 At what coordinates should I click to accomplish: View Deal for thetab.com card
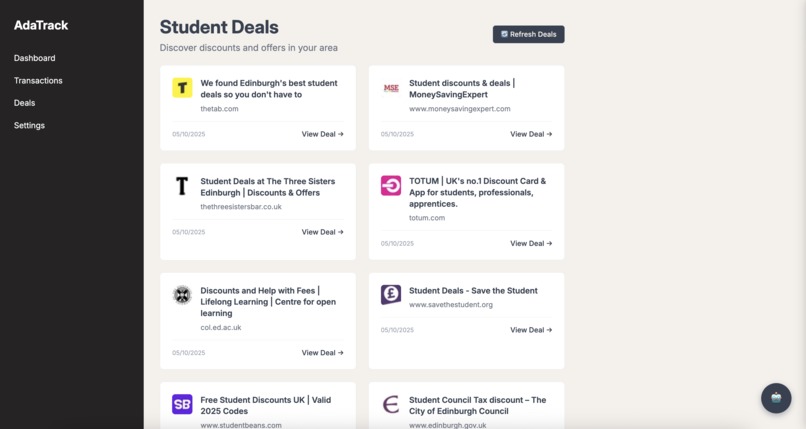[x=322, y=134]
